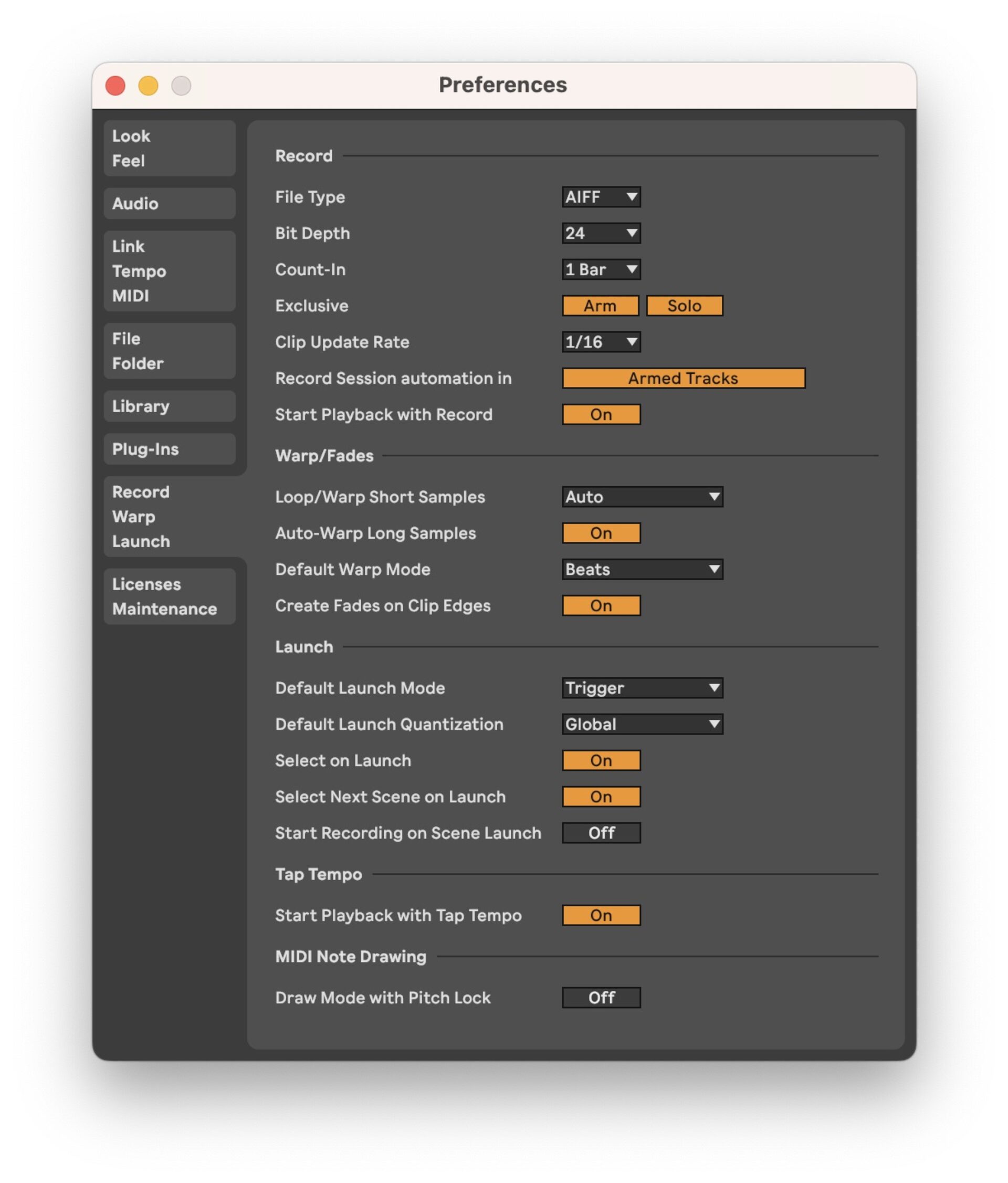Change the Default Warp Mode from Beats

coord(642,569)
